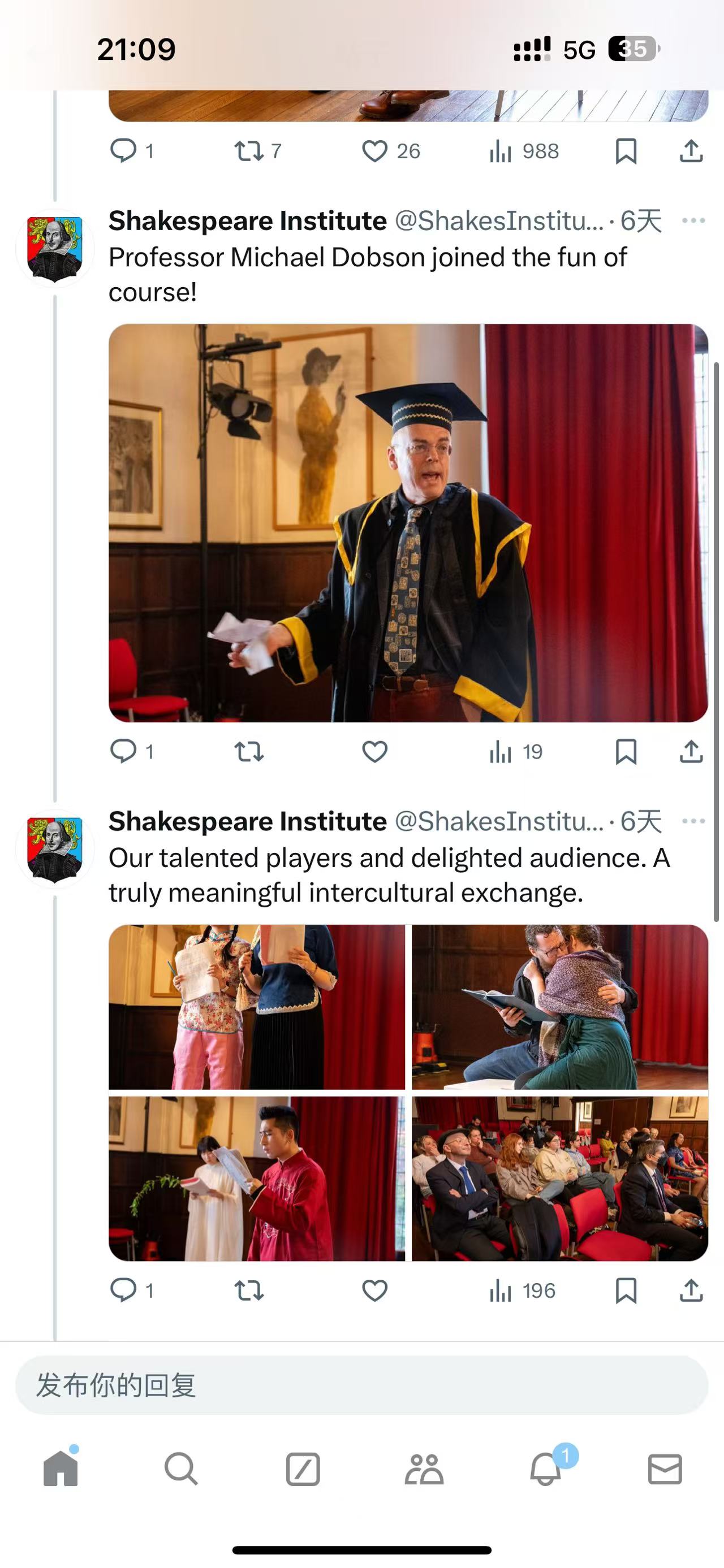
Task: Retweet the Professor Michael Dobson tweet
Action: pyautogui.click(x=249, y=752)
